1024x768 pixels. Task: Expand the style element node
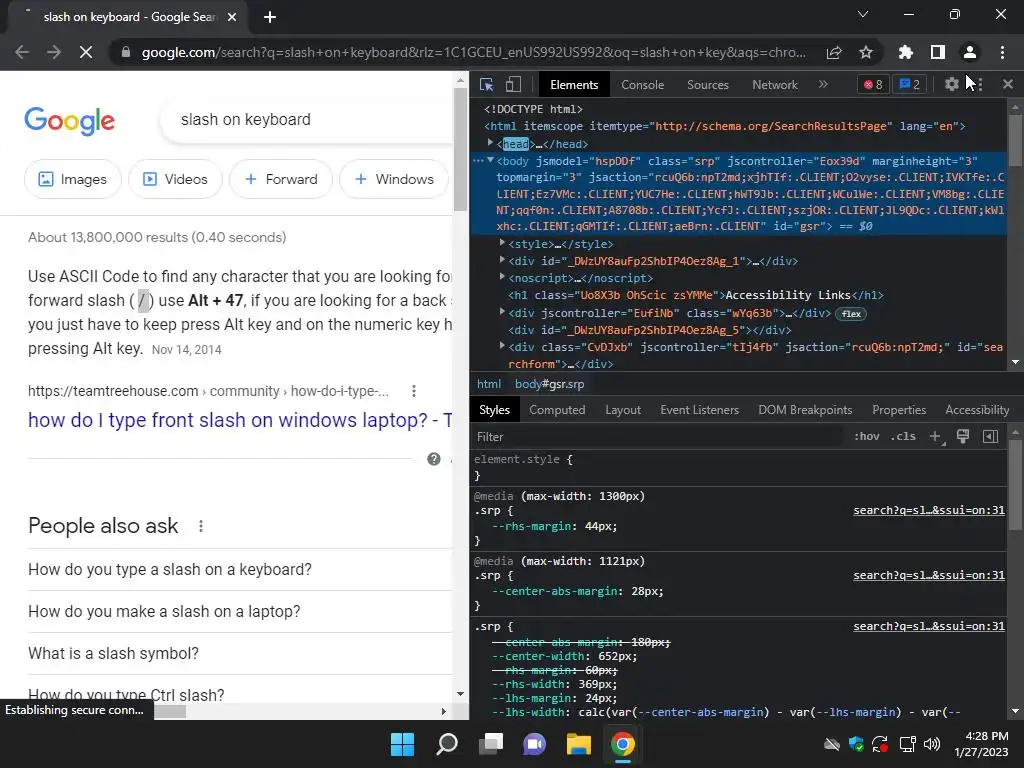(x=502, y=243)
